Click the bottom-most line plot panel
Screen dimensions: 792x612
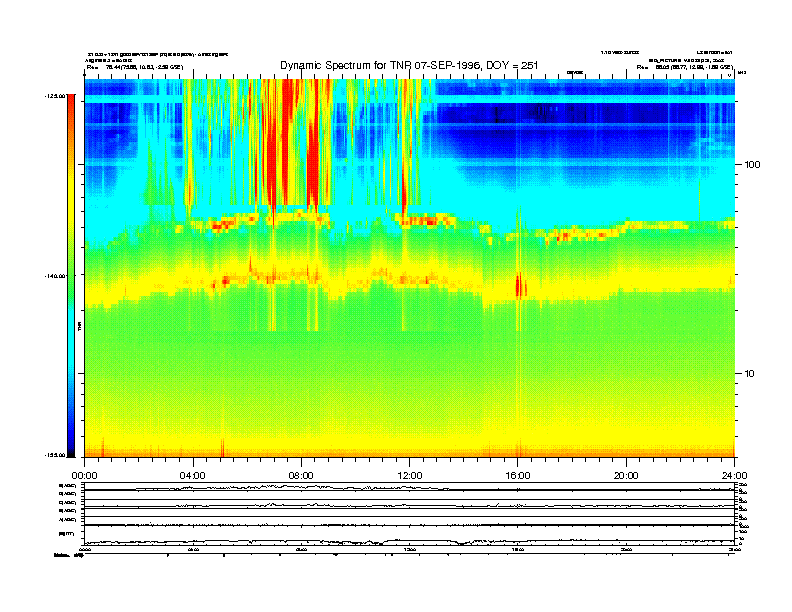click(410, 535)
